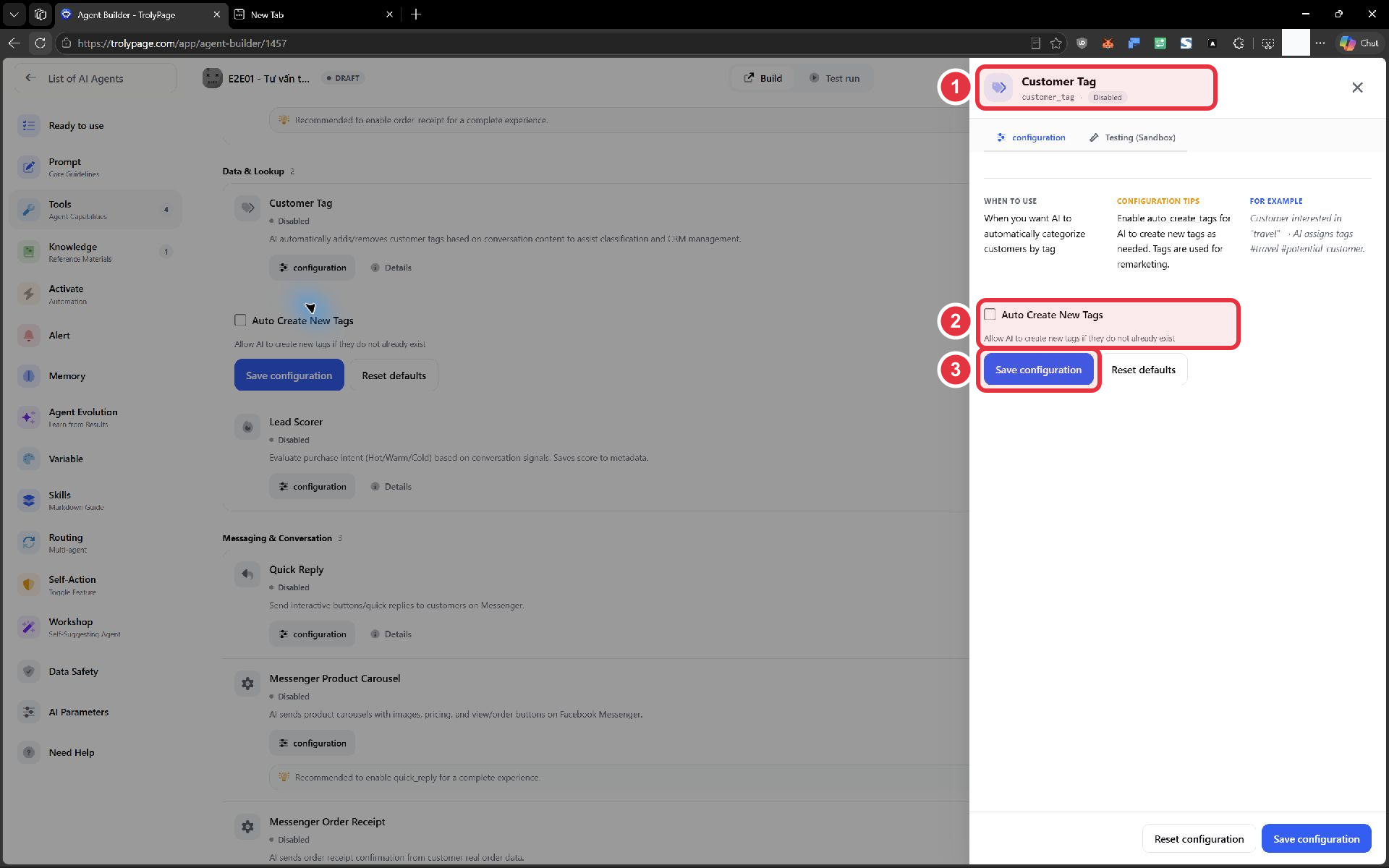Screen dimensions: 1389x868
Task: Select the Tools wrench icon
Action: point(28,210)
